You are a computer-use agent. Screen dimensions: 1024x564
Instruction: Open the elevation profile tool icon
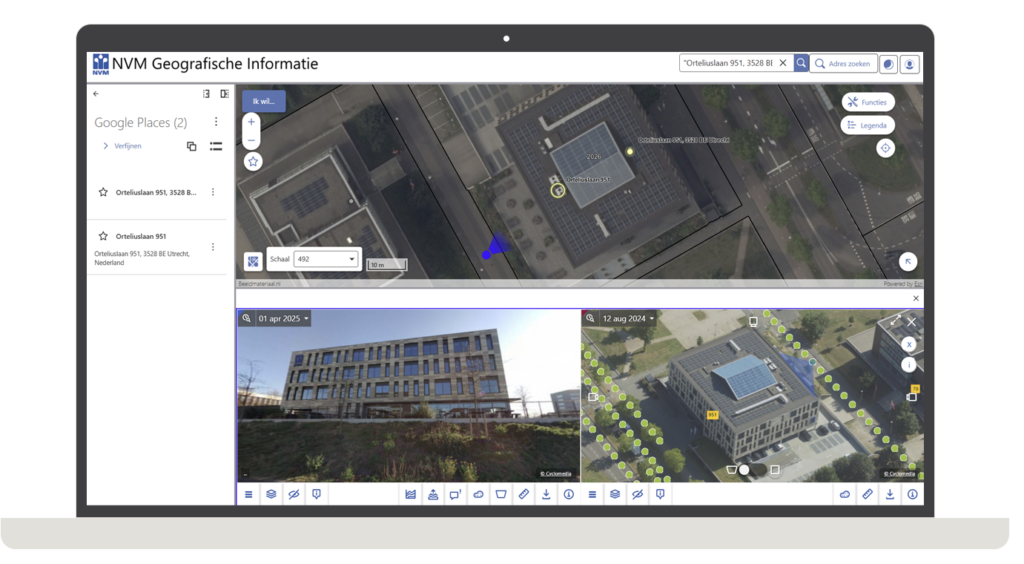coord(410,495)
